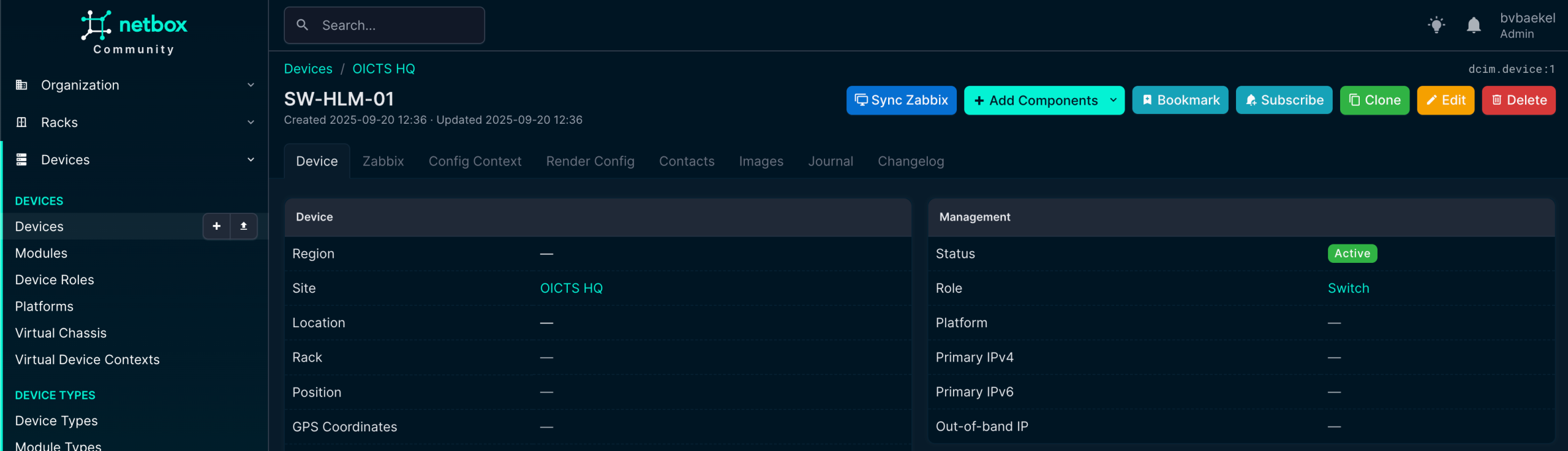Collapse the Devices sidebar section

pyautogui.click(x=135, y=160)
